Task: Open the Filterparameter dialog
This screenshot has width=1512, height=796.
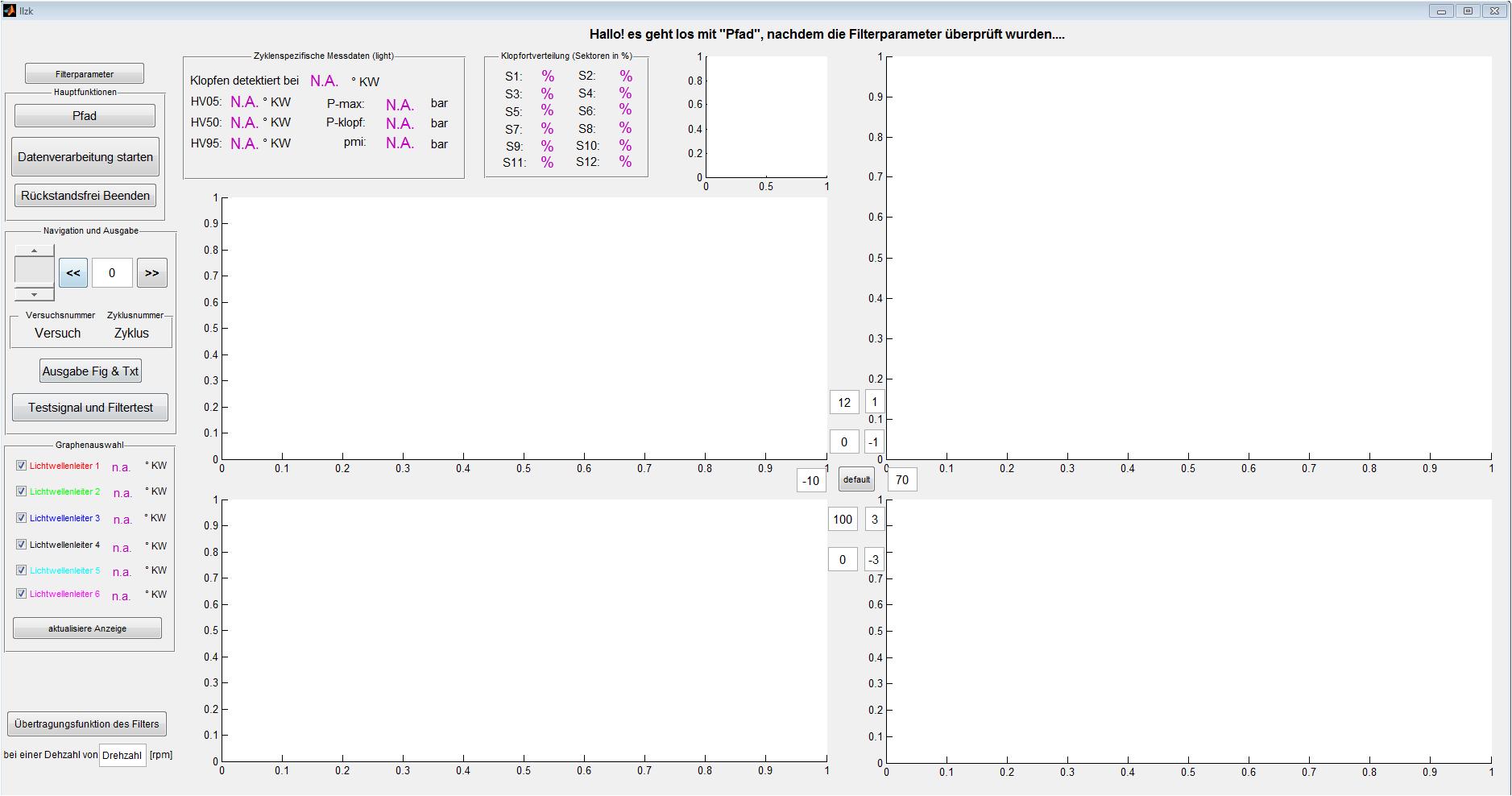Action: tap(85, 74)
